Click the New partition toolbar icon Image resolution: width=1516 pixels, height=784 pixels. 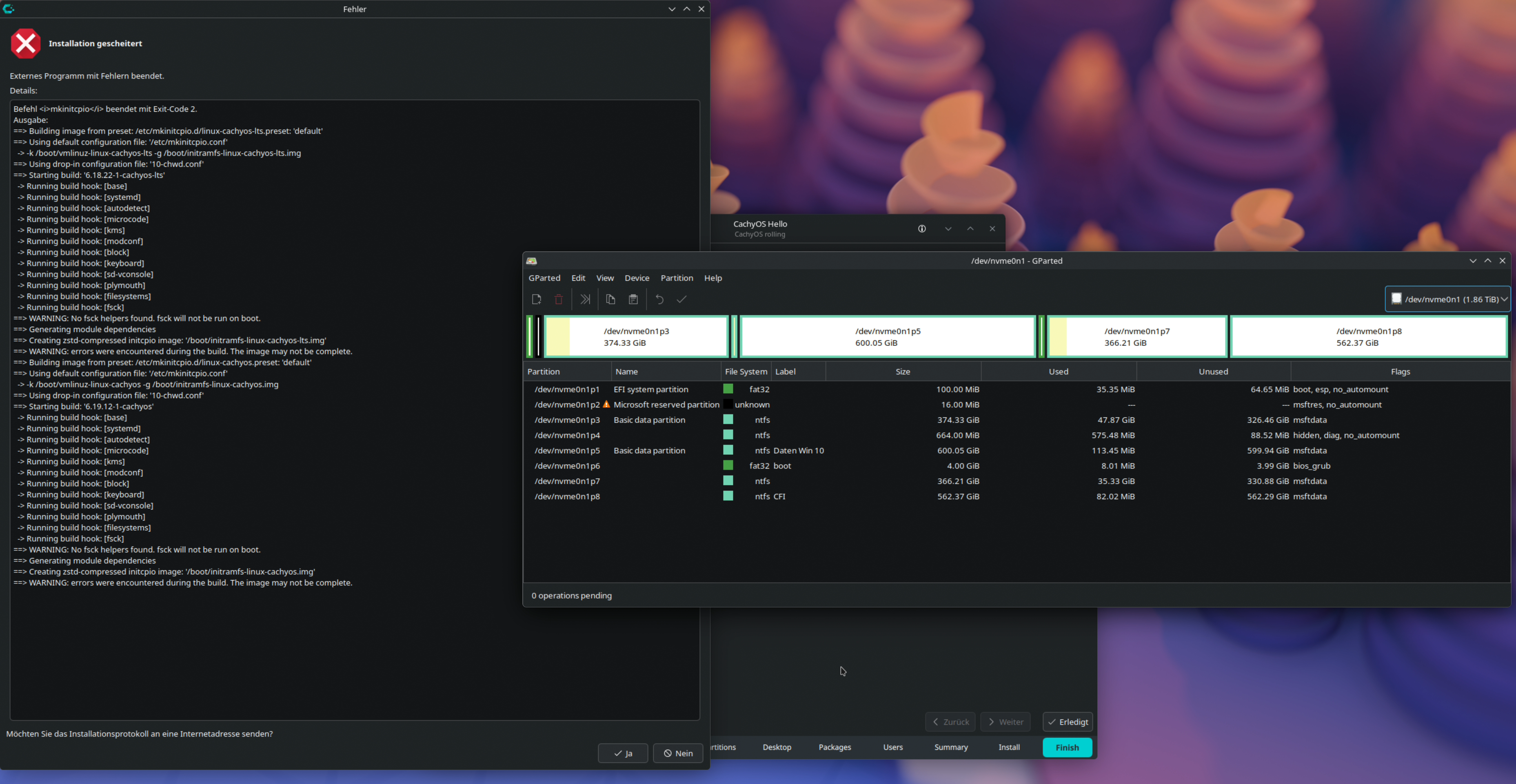(536, 299)
